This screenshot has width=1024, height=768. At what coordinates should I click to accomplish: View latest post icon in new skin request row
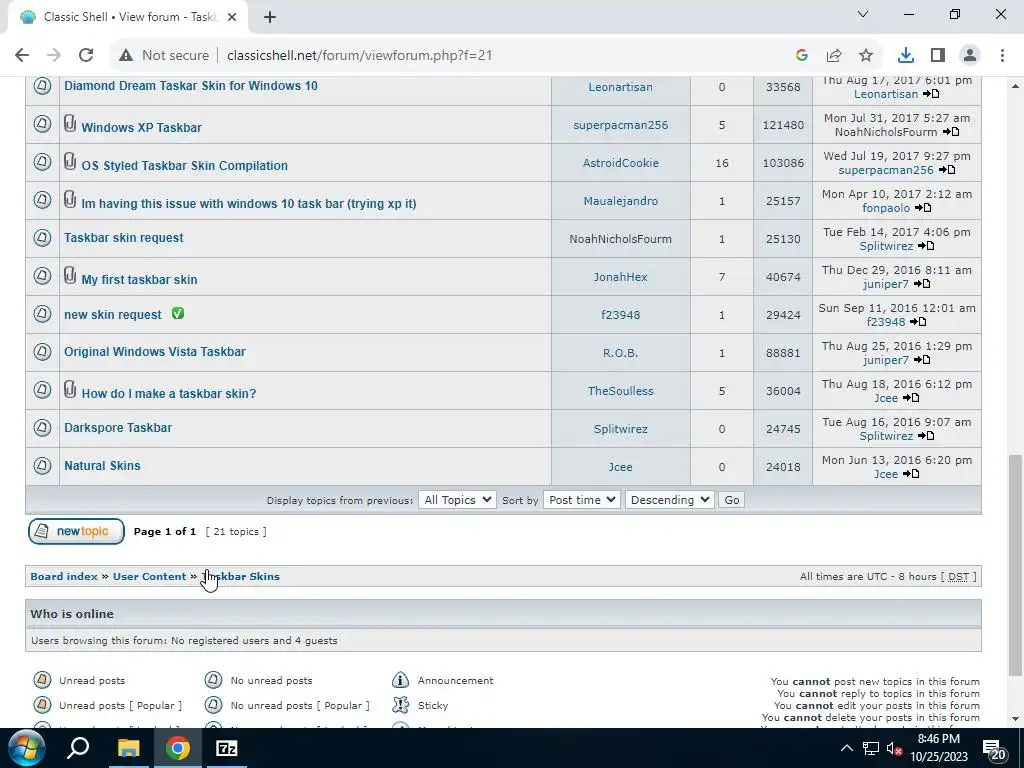(919, 322)
